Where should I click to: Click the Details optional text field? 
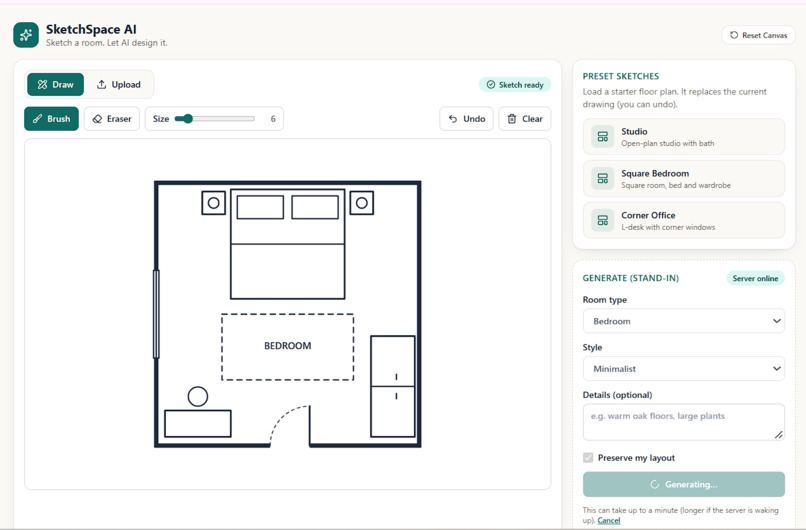coord(684,422)
